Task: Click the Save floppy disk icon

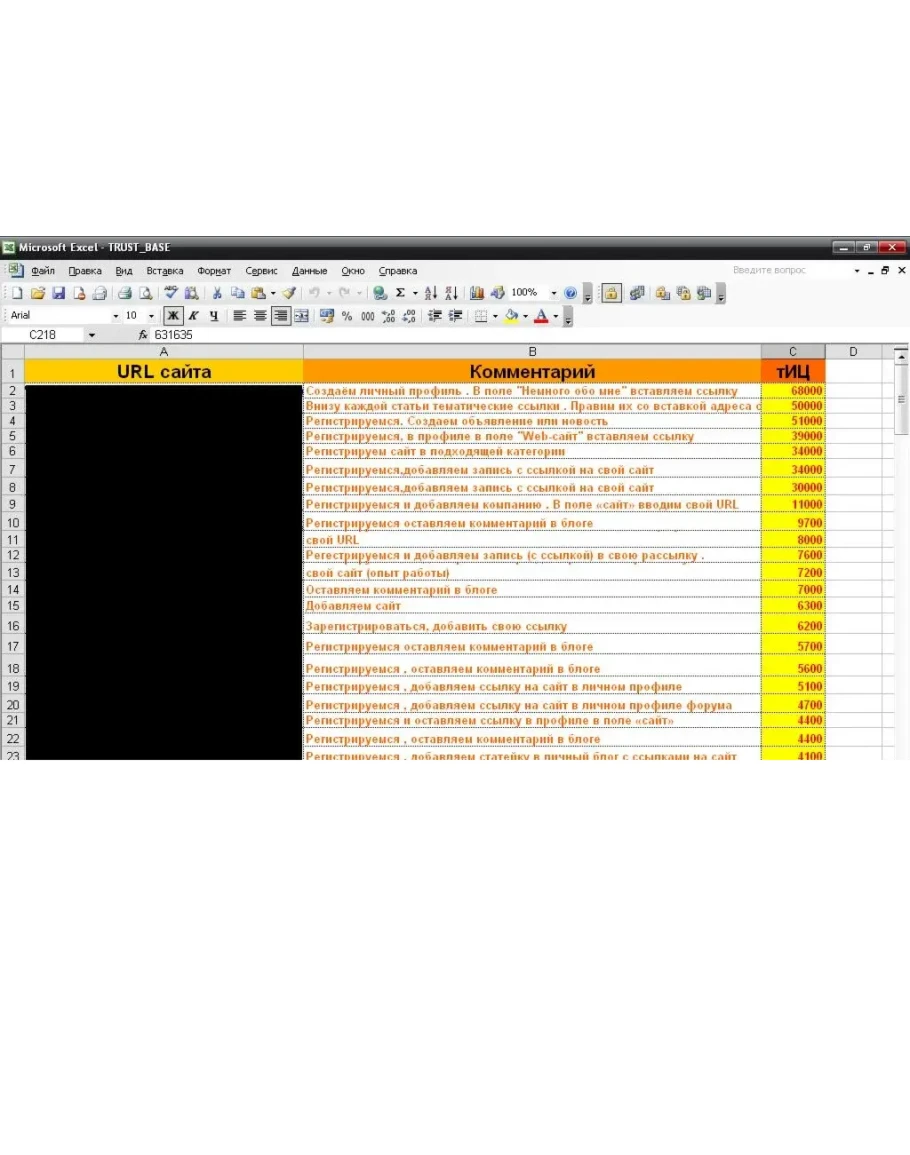Action: click(58, 293)
